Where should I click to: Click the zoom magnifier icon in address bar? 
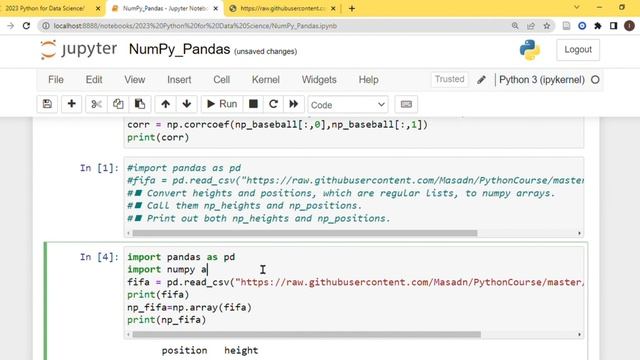(515, 26)
